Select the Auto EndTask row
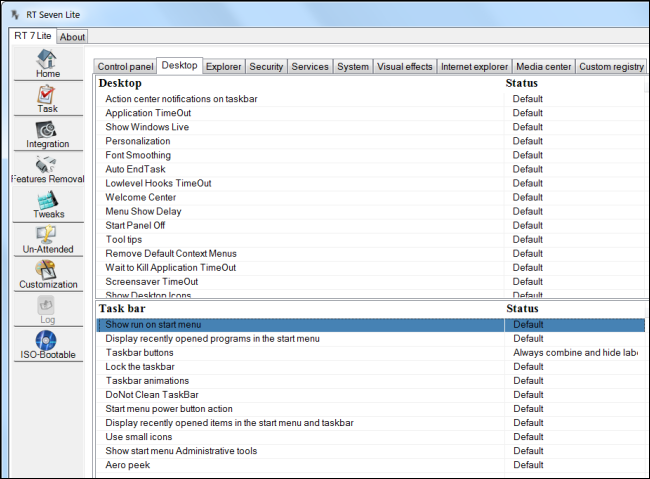Viewport: 650px width, 479px height. pos(370,169)
